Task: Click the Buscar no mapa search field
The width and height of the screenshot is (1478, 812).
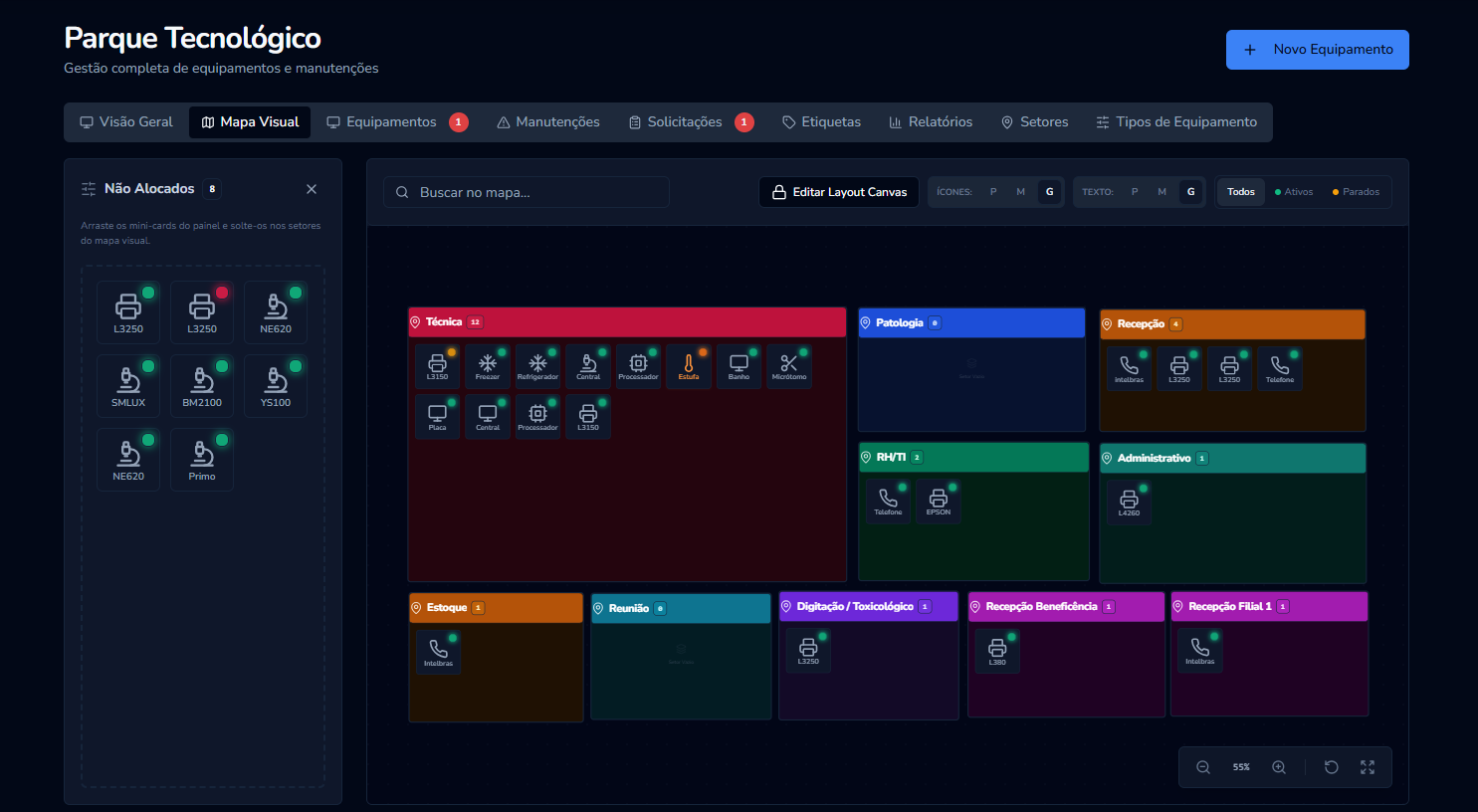Action: click(x=527, y=192)
